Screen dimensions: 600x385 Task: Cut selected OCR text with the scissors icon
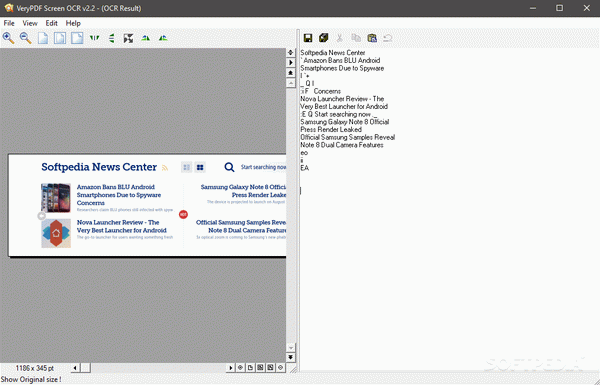pyautogui.click(x=339, y=38)
